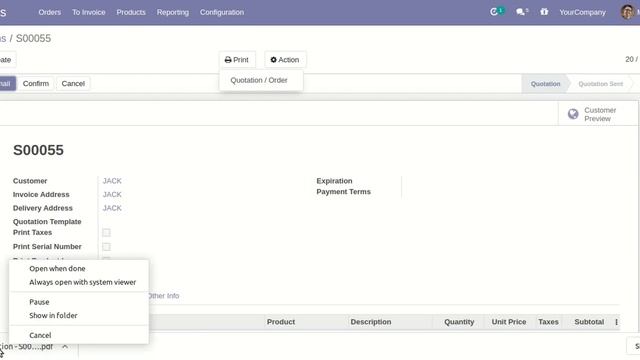
Task: Select the Quotation status stage
Action: [545, 84]
